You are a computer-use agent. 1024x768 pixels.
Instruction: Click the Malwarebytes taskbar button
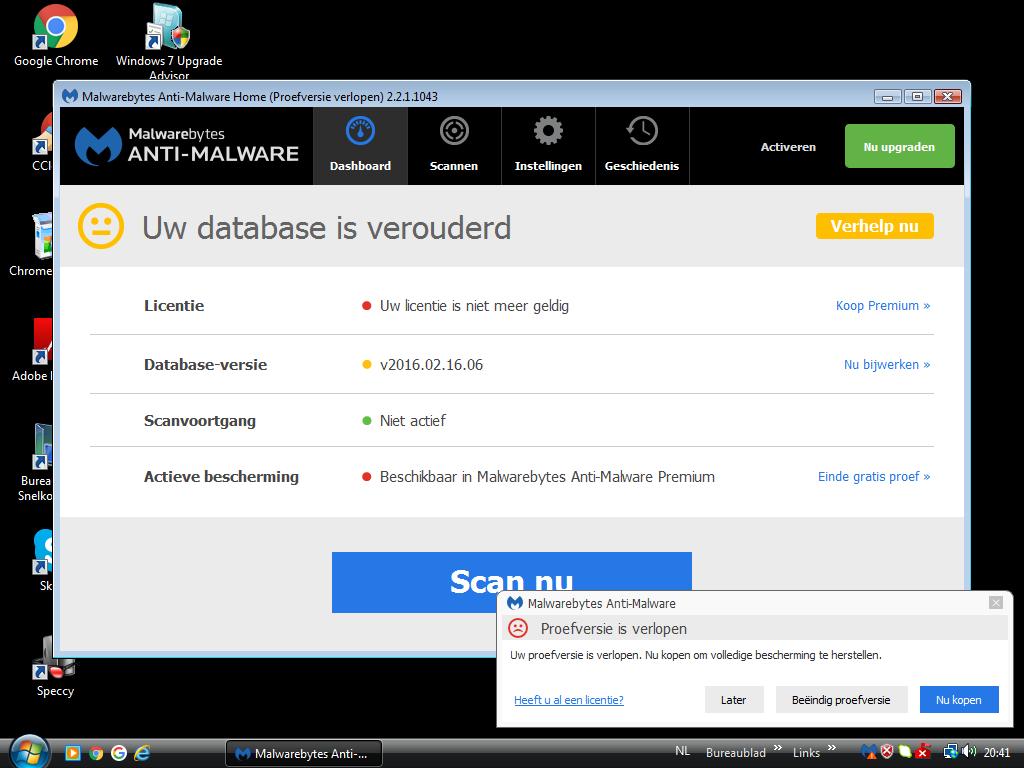click(304, 754)
